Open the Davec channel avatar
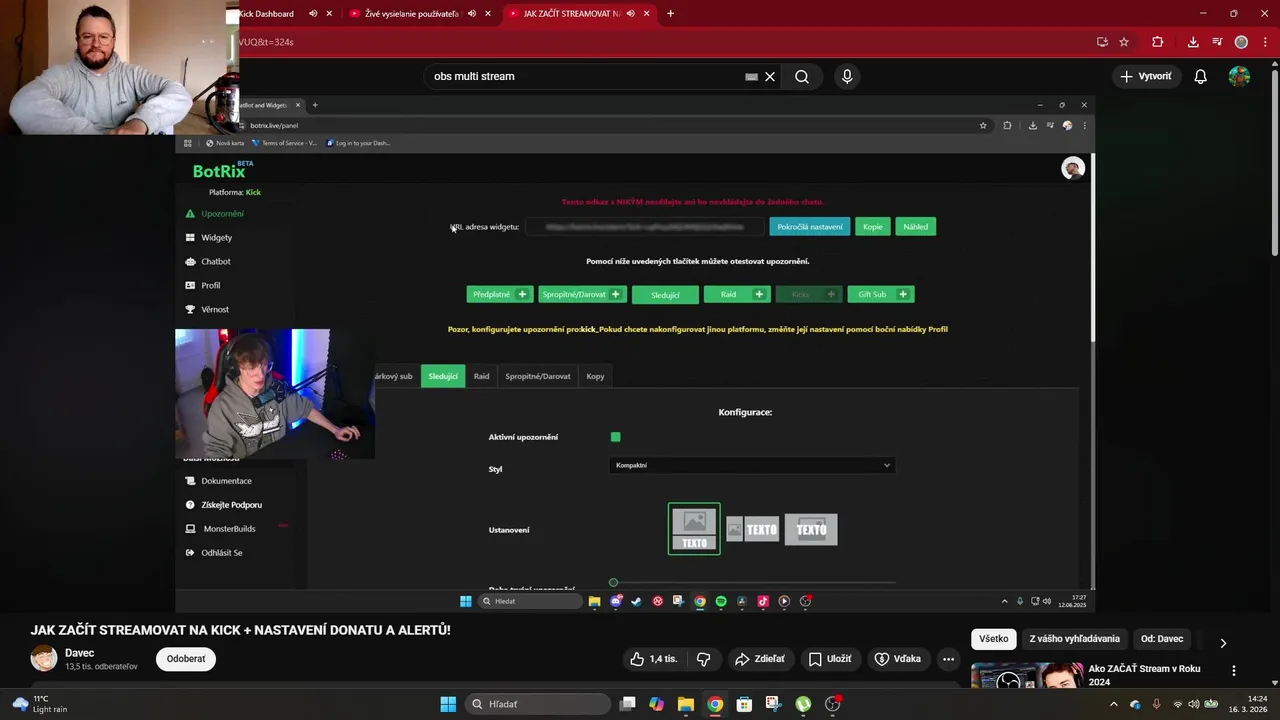1280x720 pixels. (44, 658)
